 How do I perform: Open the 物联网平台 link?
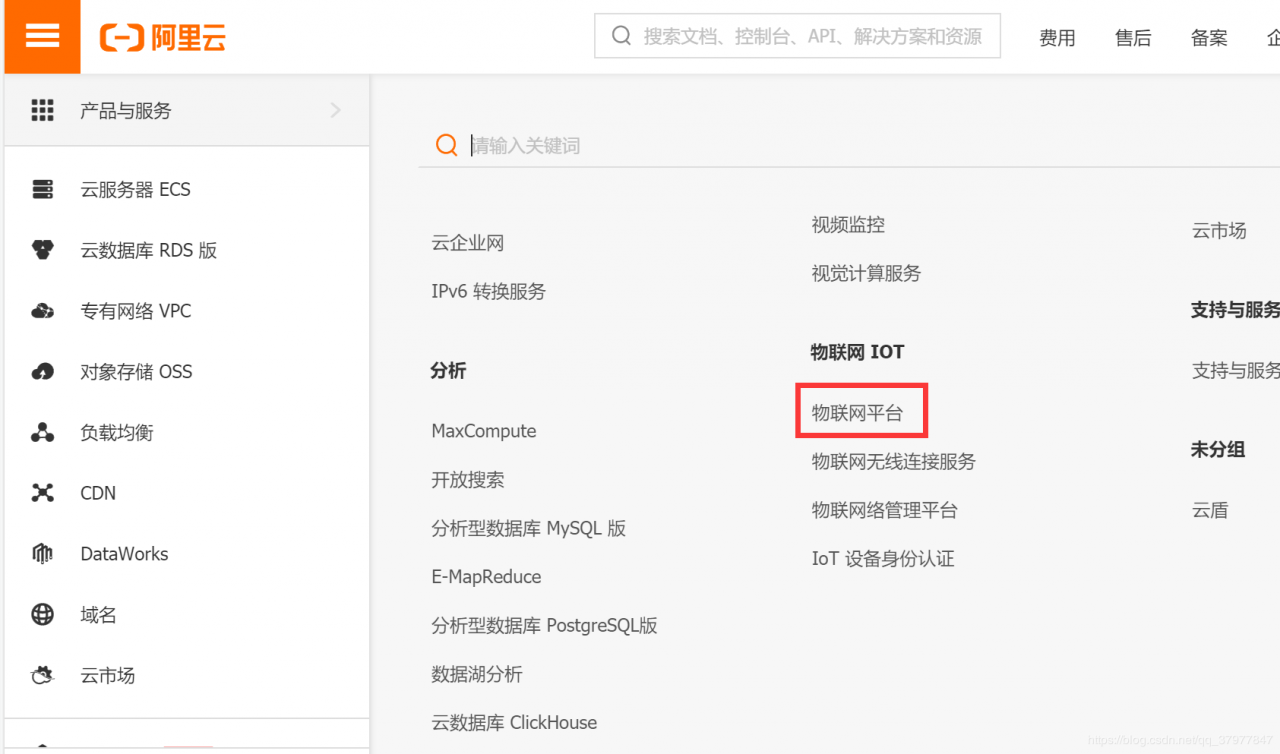857,412
